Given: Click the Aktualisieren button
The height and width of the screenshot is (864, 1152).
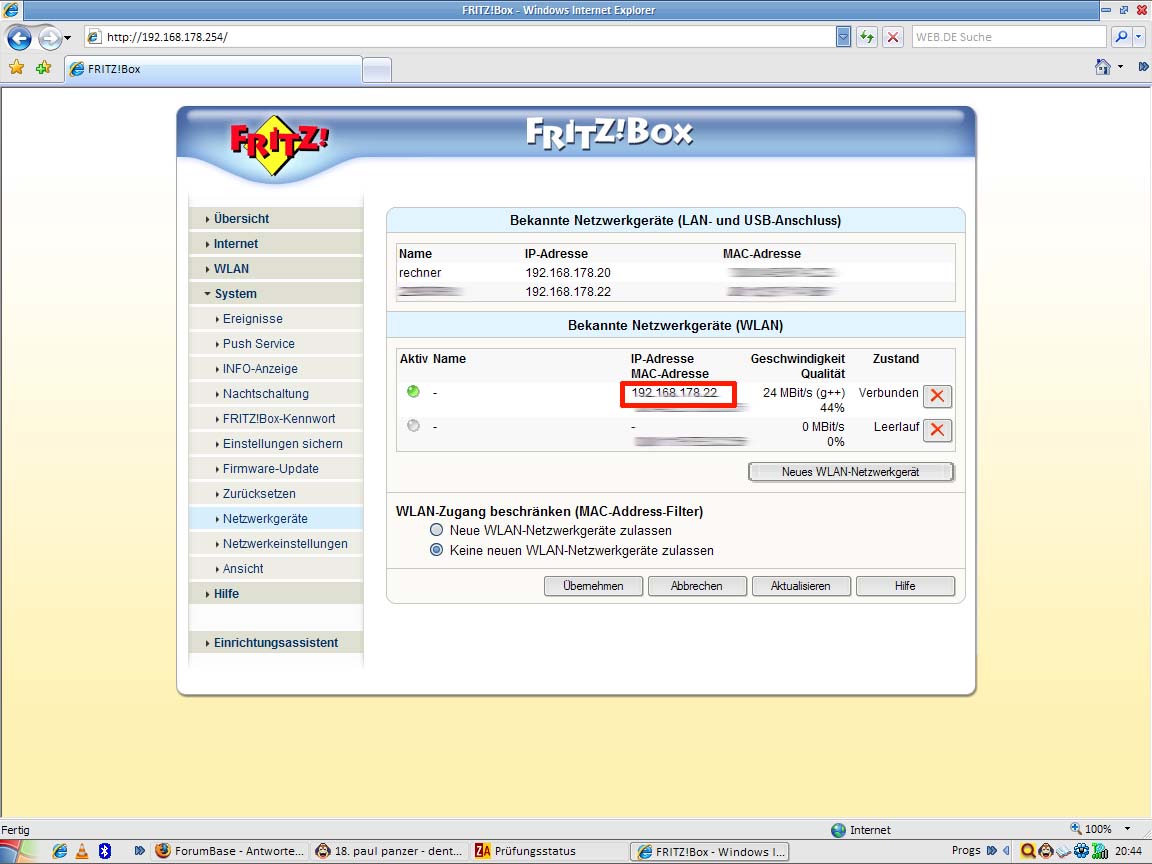Looking at the screenshot, I should [x=801, y=586].
